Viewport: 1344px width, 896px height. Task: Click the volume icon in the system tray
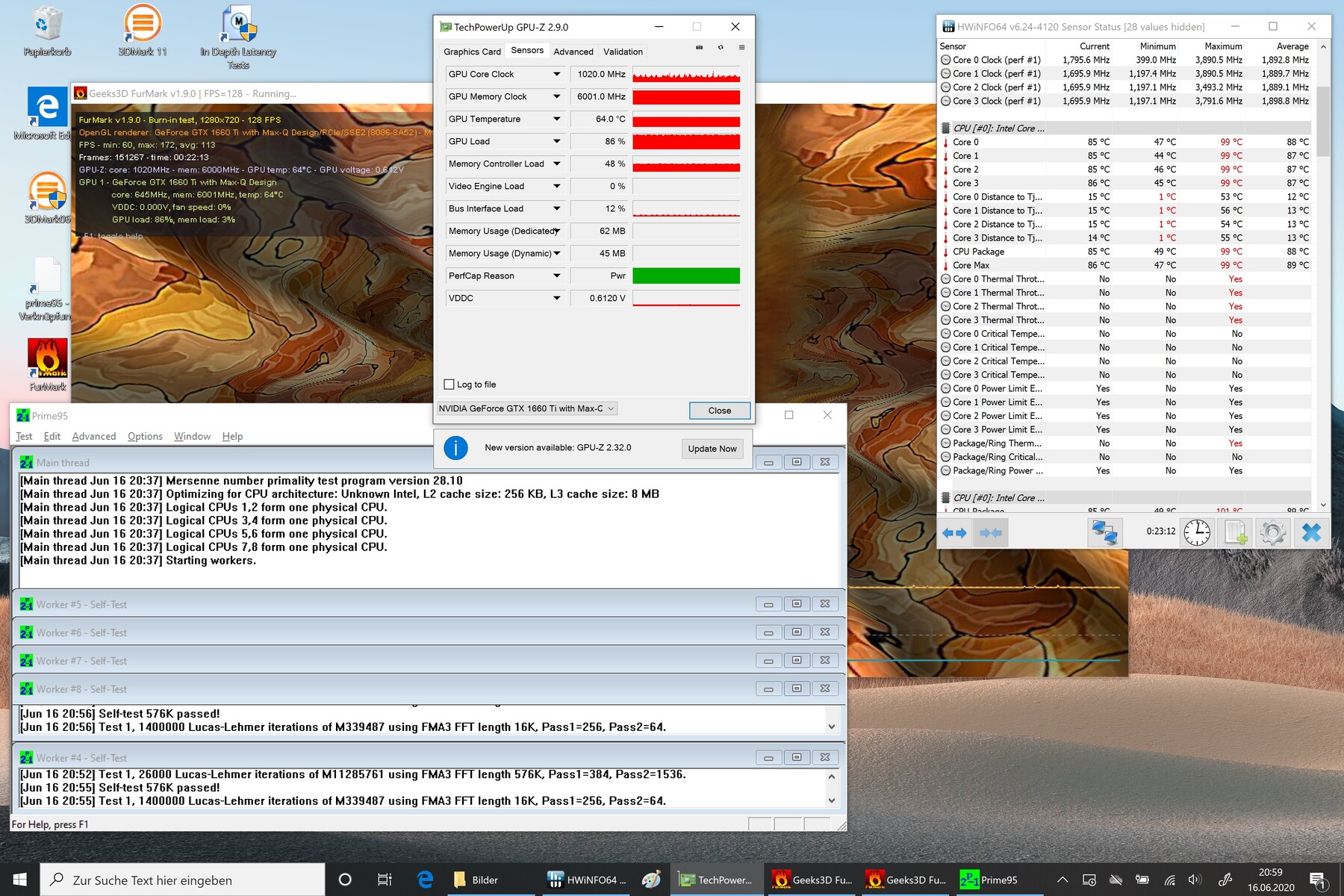click(x=1194, y=880)
